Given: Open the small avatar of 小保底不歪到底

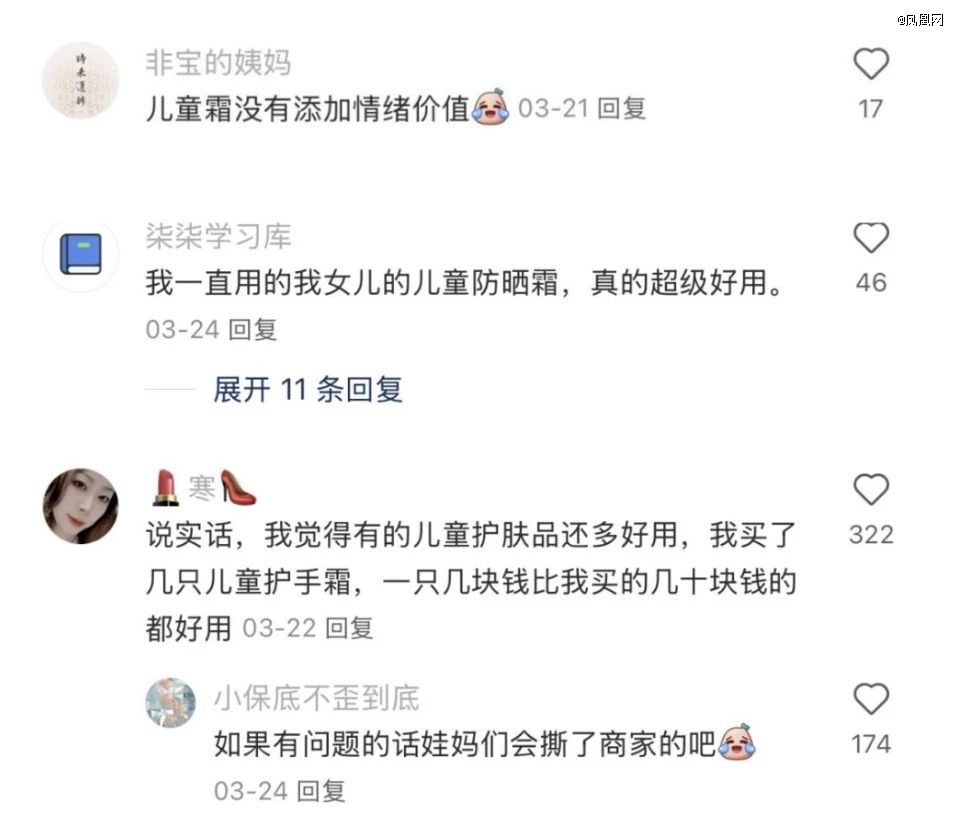Looking at the screenshot, I should [x=171, y=702].
